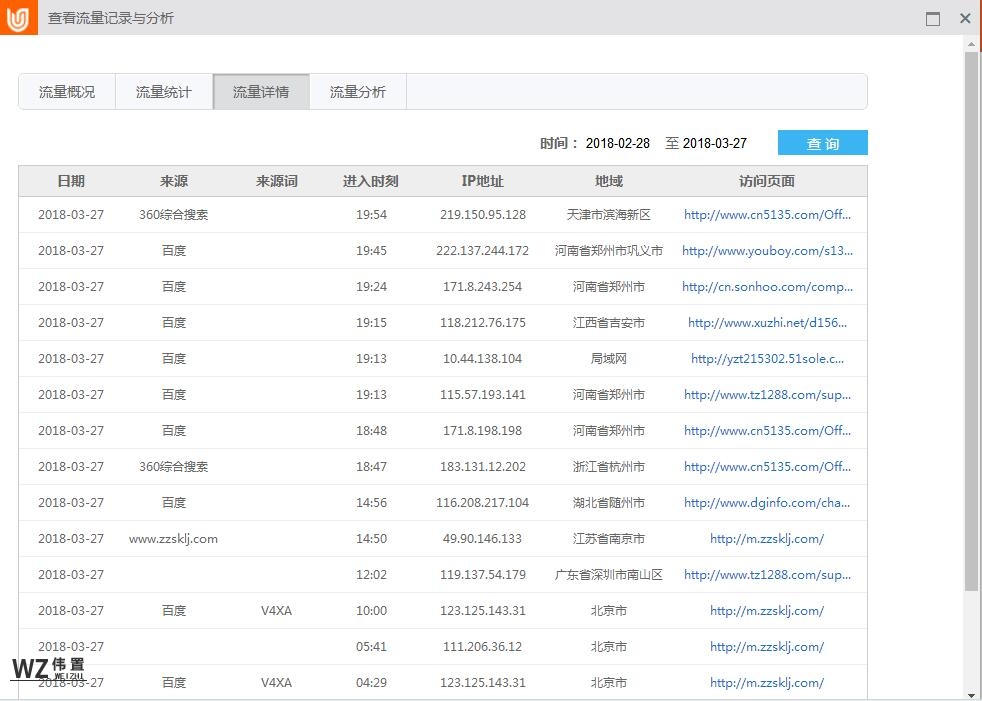
Task: Click the scrollbar up arrow
Action: point(971,43)
